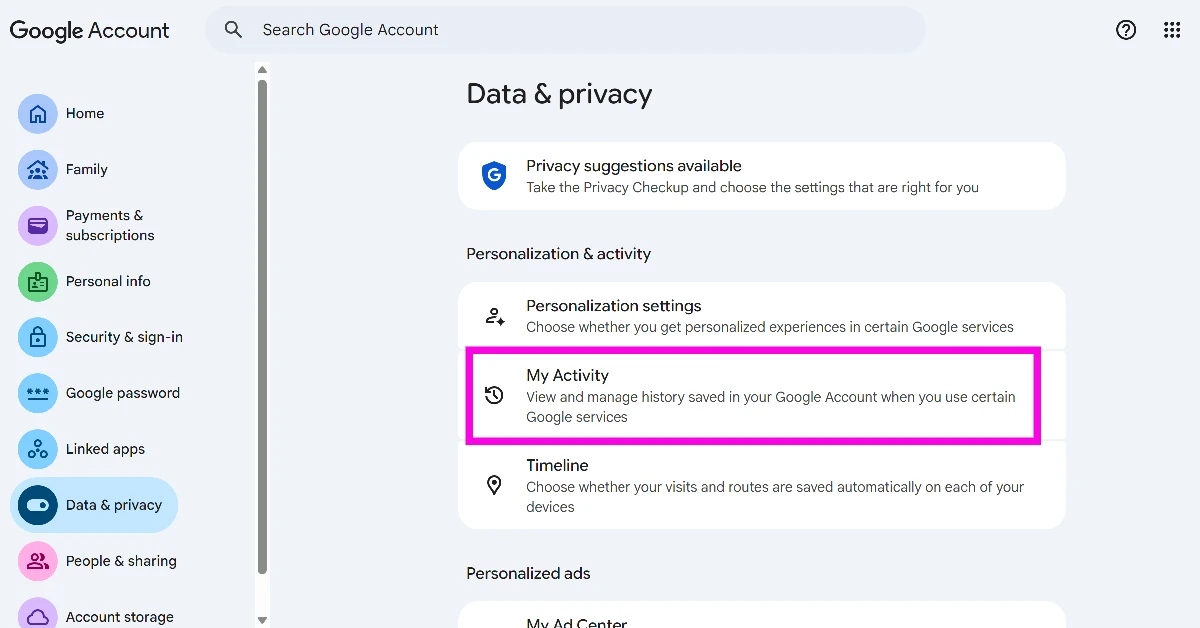Click the 'Personalization & activity' section heading

click(558, 254)
